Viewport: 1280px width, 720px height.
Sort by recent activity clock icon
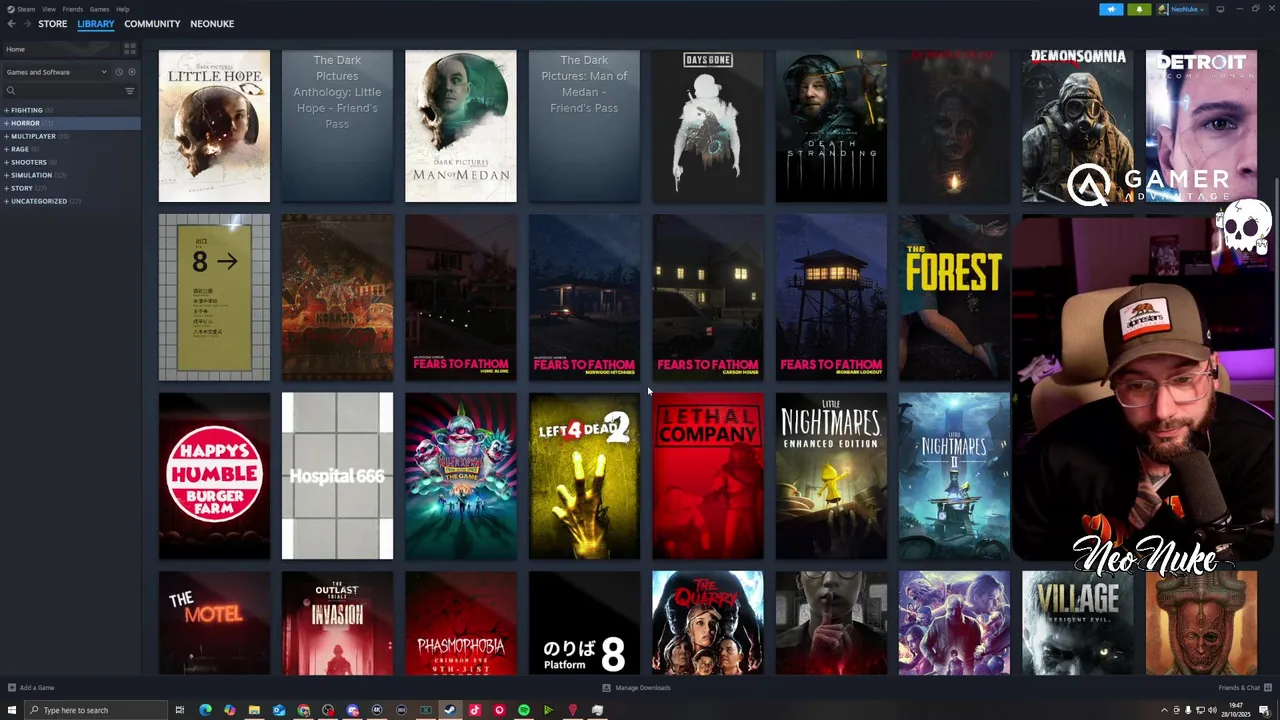[119, 72]
